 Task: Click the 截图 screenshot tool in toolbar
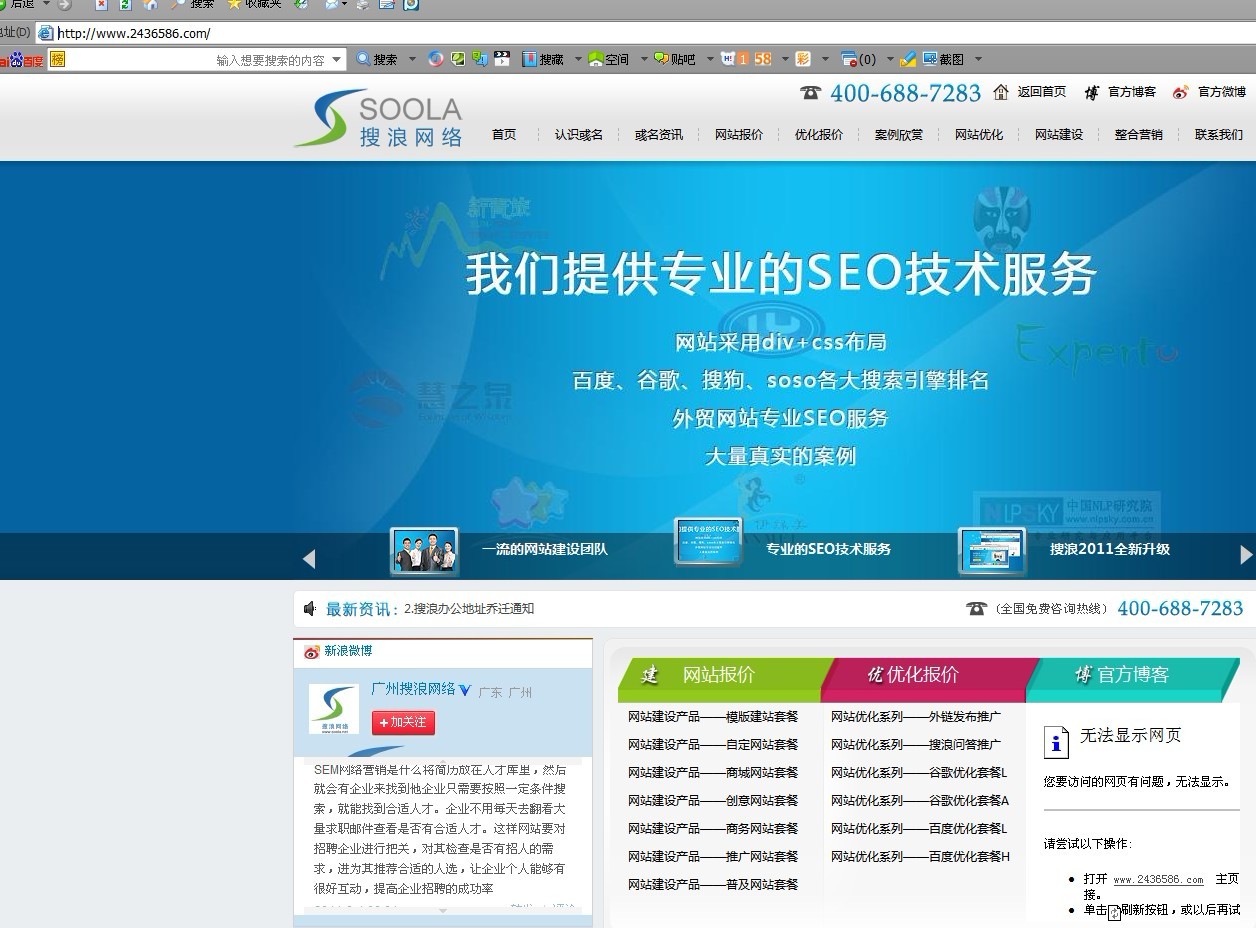(x=943, y=59)
